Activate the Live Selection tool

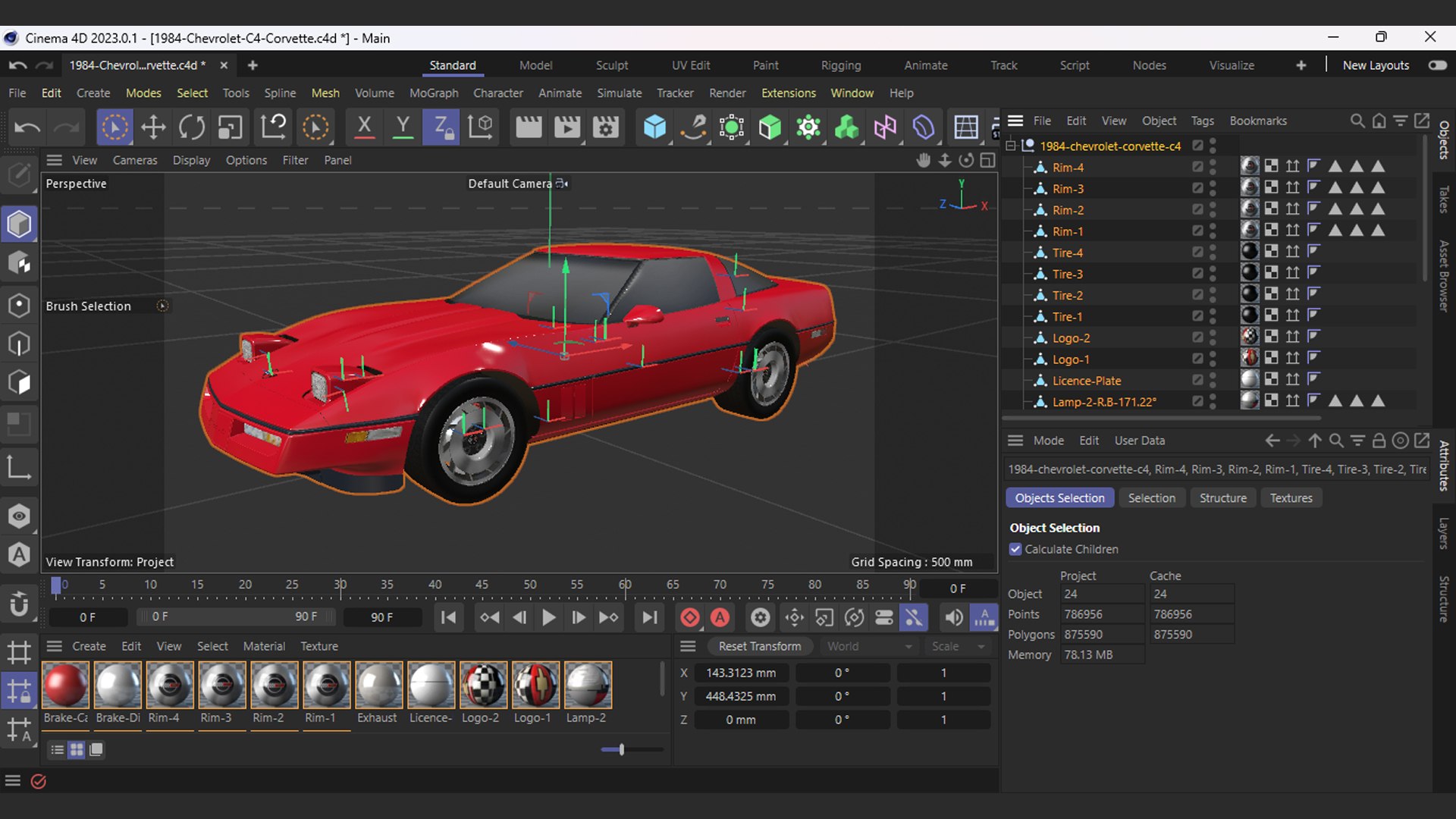click(115, 127)
